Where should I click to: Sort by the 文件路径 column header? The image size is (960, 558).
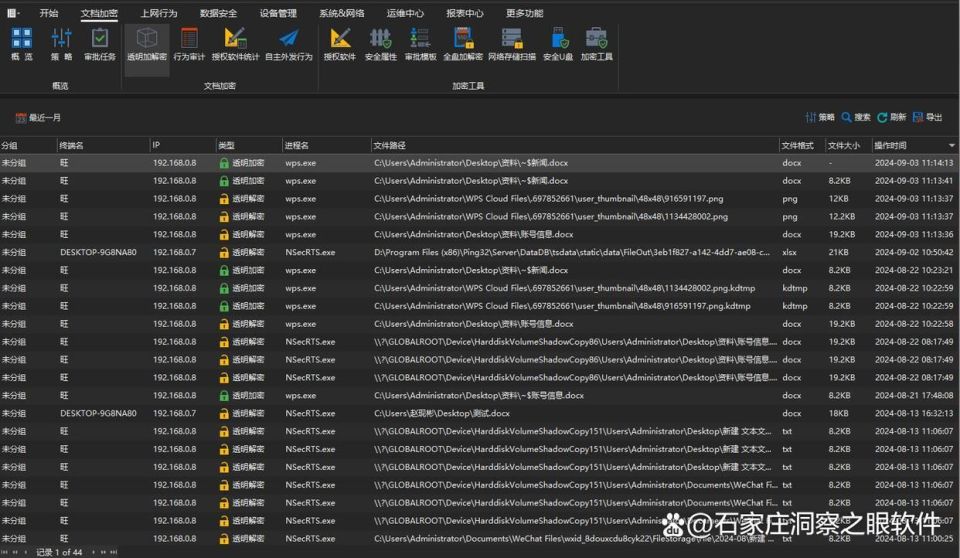click(575, 145)
